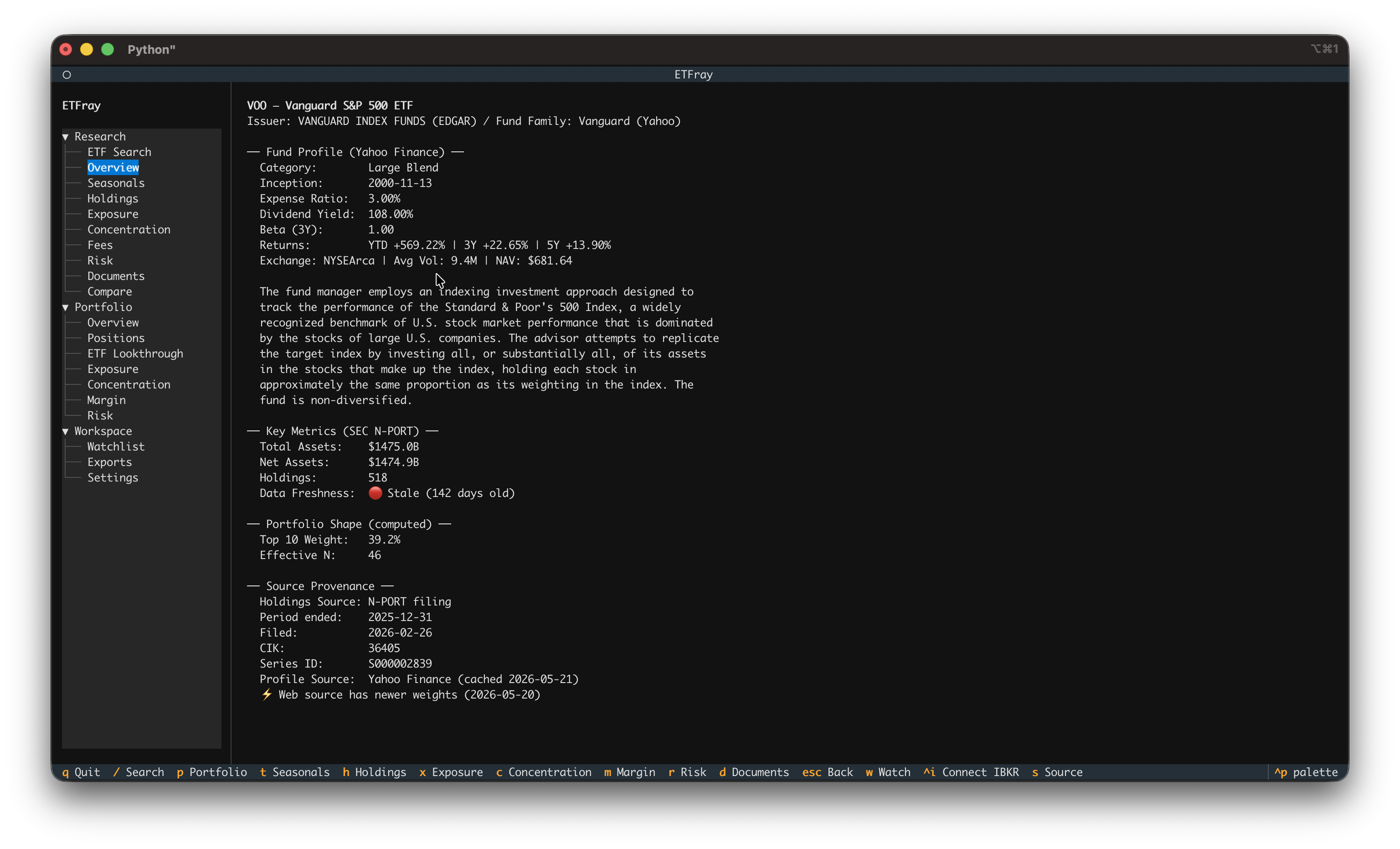Select Overview under Research
The width and height of the screenshot is (1400, 849).
(x=113, y=167)
